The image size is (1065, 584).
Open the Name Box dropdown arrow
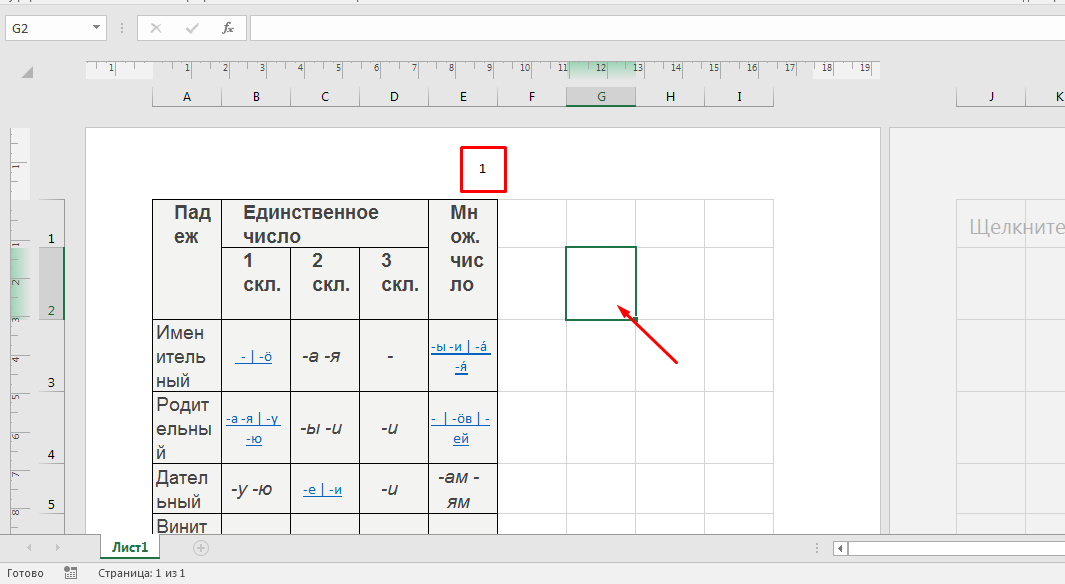click(x=96, y=28)
